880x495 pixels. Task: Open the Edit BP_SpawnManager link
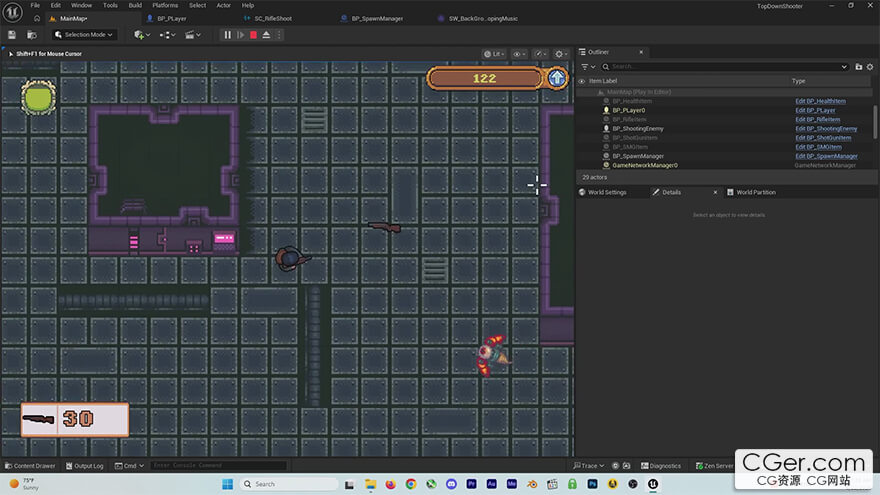(827, 156)
